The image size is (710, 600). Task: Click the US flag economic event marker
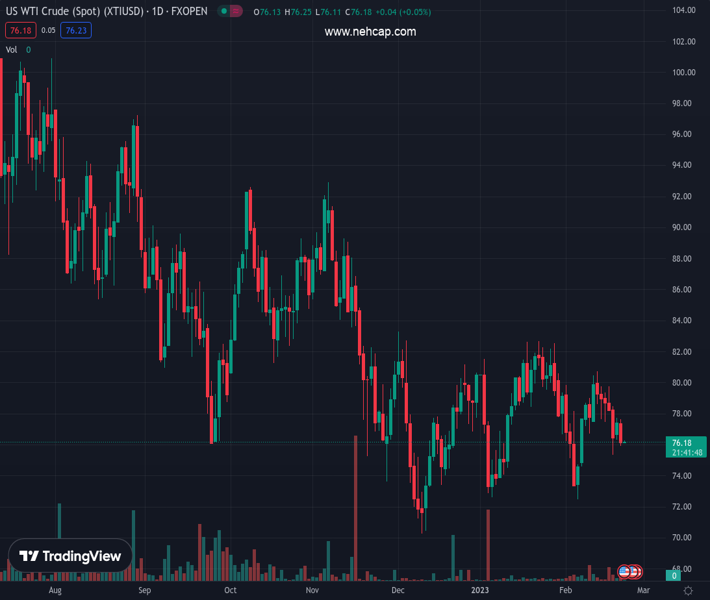[x=625, y=571]
